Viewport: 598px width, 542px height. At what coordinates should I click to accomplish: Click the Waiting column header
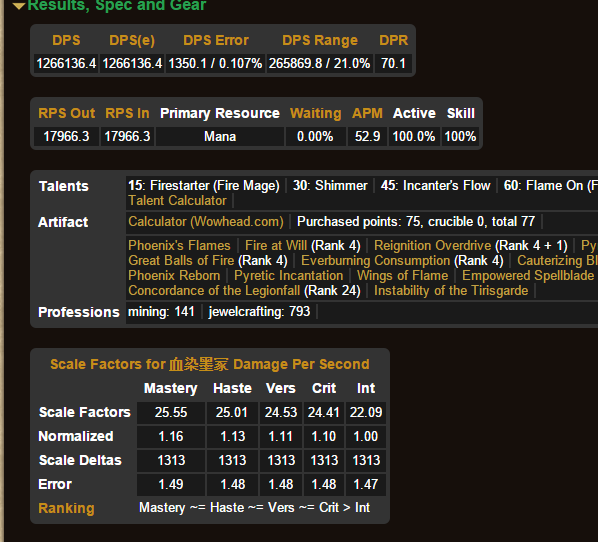tap(315, 113)
